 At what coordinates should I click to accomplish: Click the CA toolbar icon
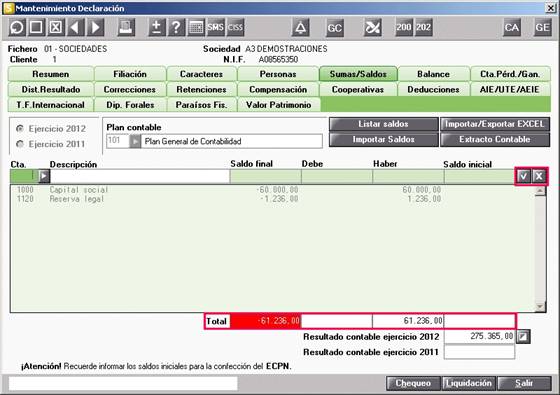pos(511,28)
